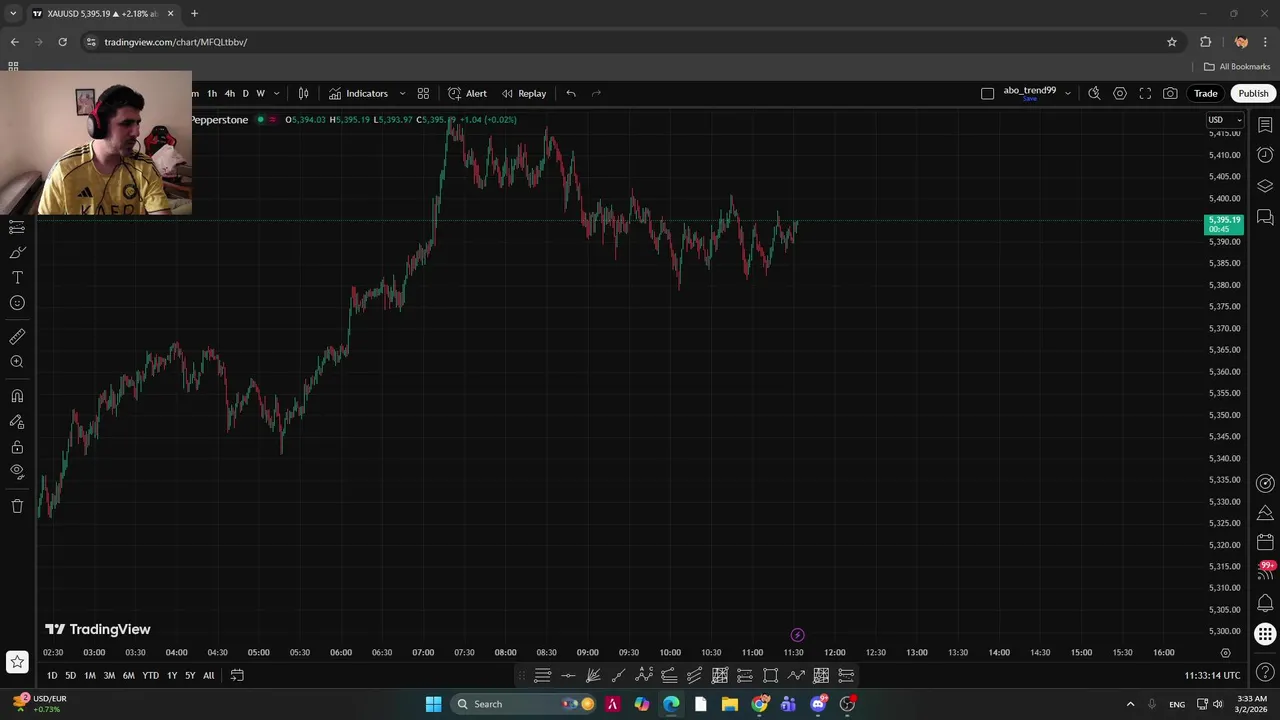Open favorites star toolbar toggle
Screen dimensions: 1280x720
click(17, 661)
